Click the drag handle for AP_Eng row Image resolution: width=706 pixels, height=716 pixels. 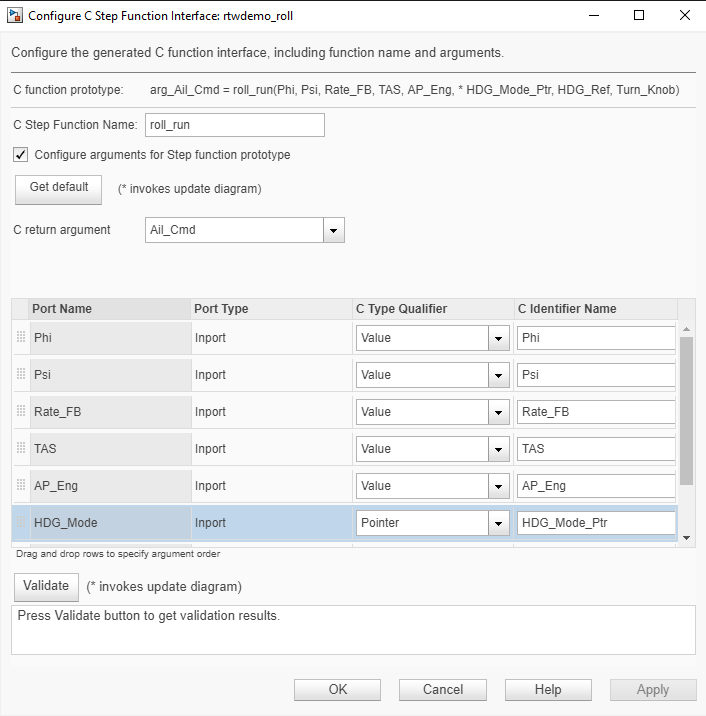pos(21,486)
